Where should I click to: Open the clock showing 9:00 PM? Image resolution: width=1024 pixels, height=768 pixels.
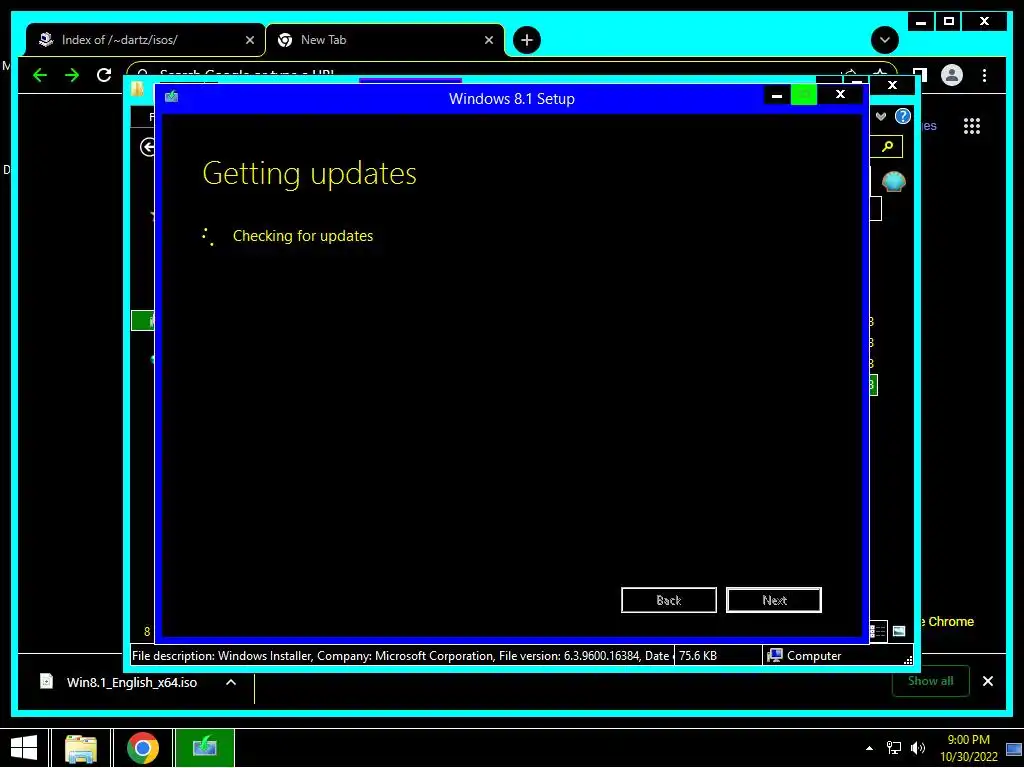pos(968,748)
